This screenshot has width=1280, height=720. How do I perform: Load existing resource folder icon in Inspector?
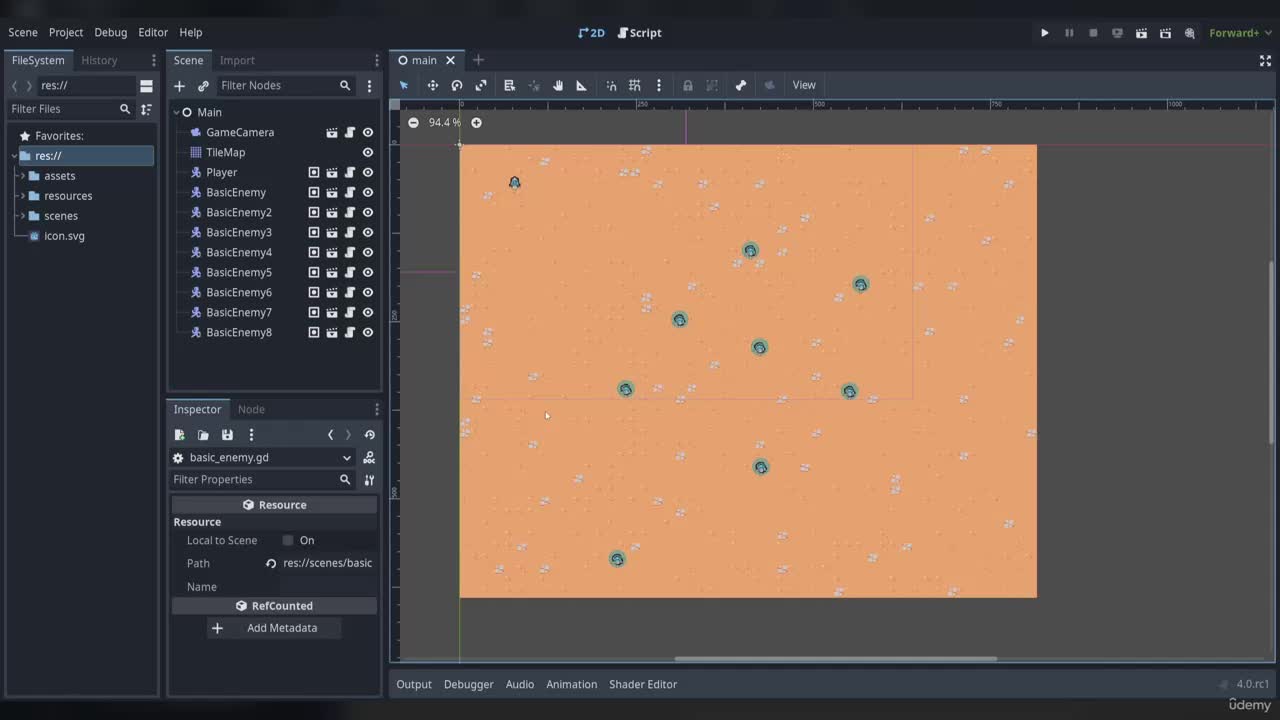click(203, 435)
